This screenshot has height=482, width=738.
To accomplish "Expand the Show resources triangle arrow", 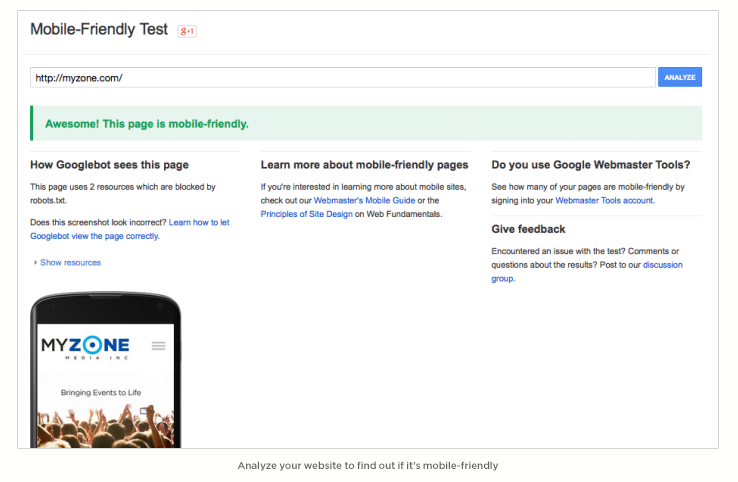I will [x=35, y=263].
